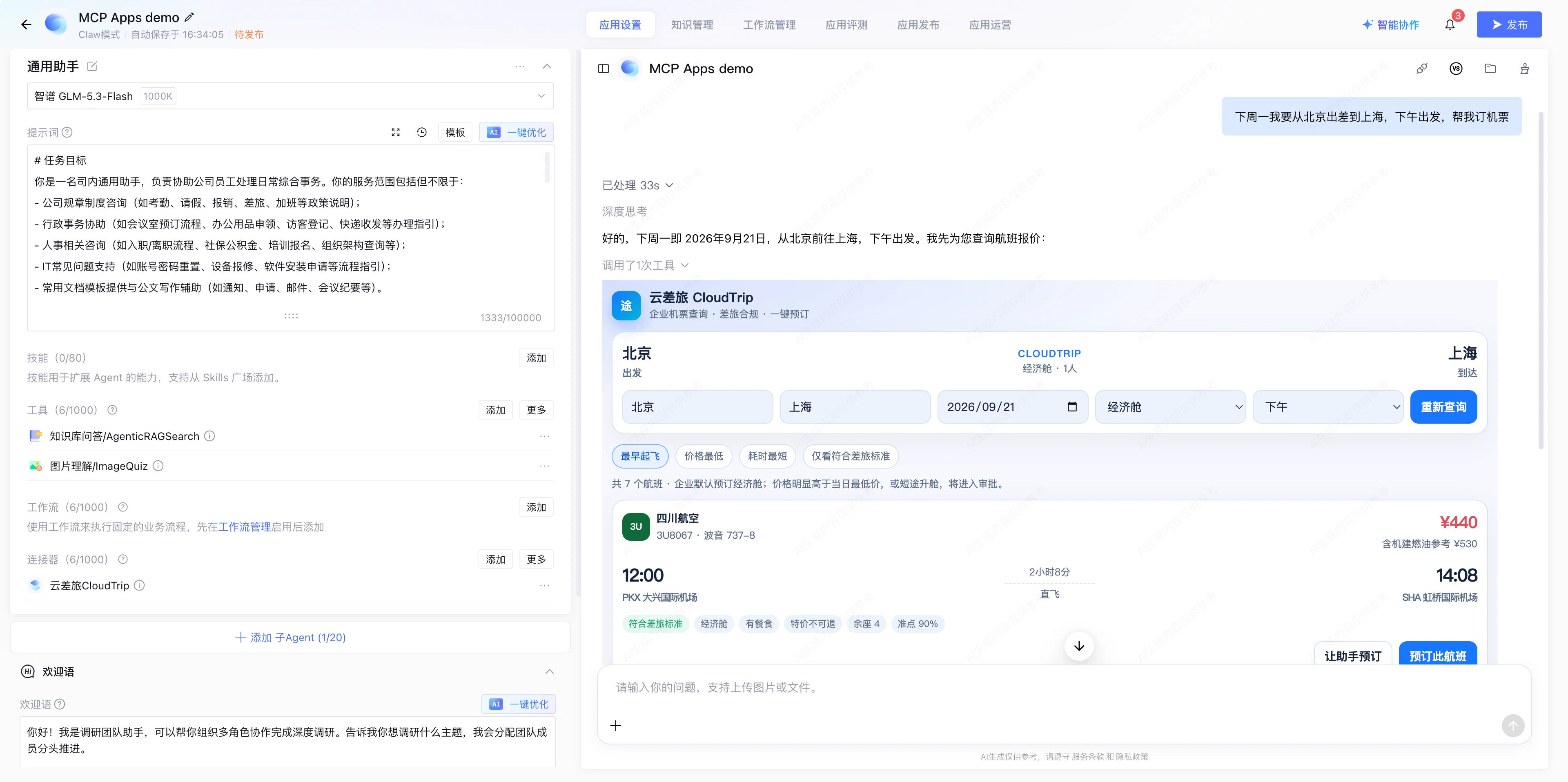Select the 最早起飞 sort filter
This screenshot has width=1568, height=782.
tap(640, 456)
